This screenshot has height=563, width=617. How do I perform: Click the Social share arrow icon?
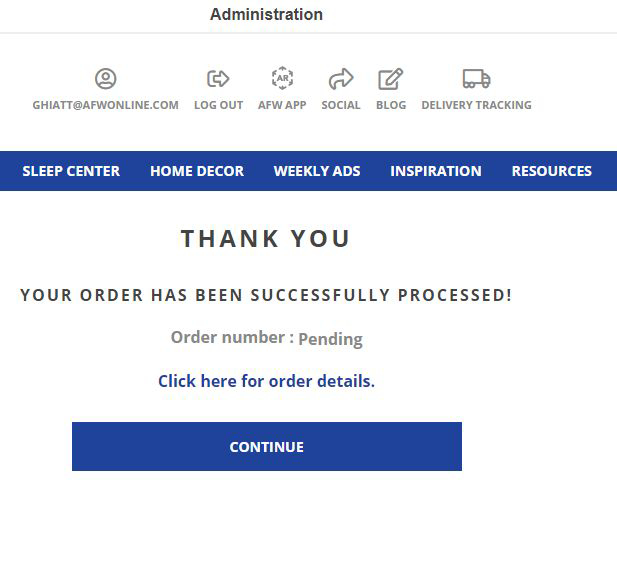[x=341, y=79]
